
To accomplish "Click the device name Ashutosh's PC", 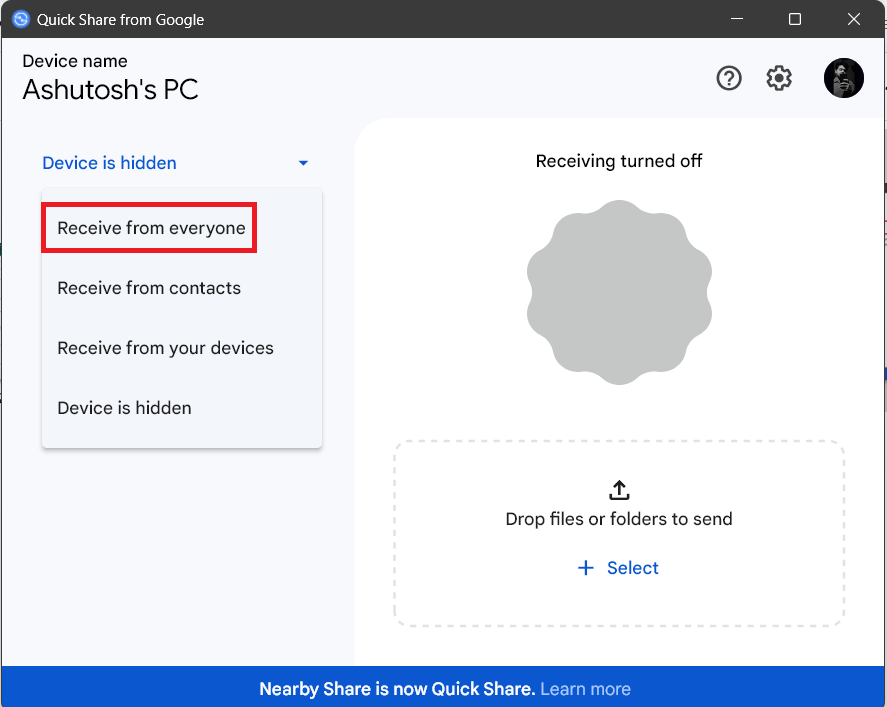I will (110, 90).
